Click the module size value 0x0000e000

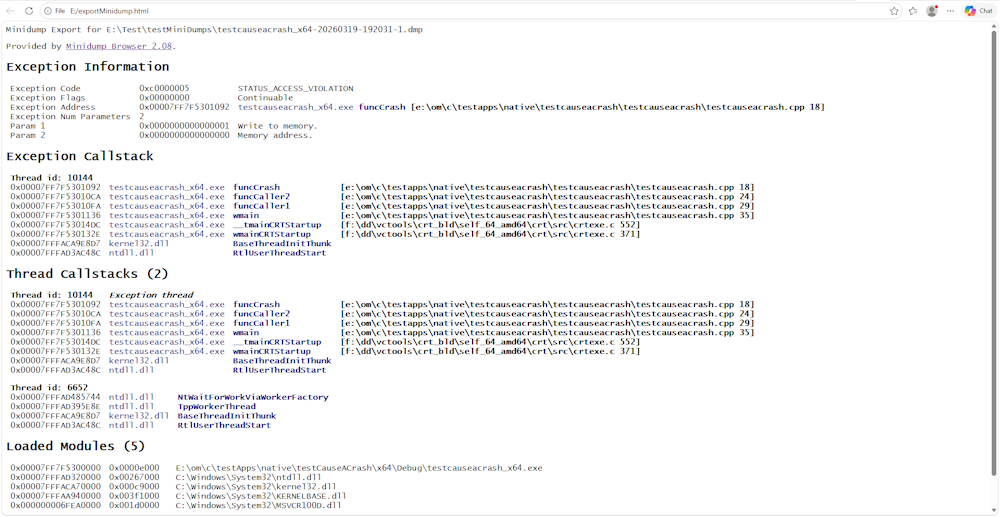pos(134,468)
